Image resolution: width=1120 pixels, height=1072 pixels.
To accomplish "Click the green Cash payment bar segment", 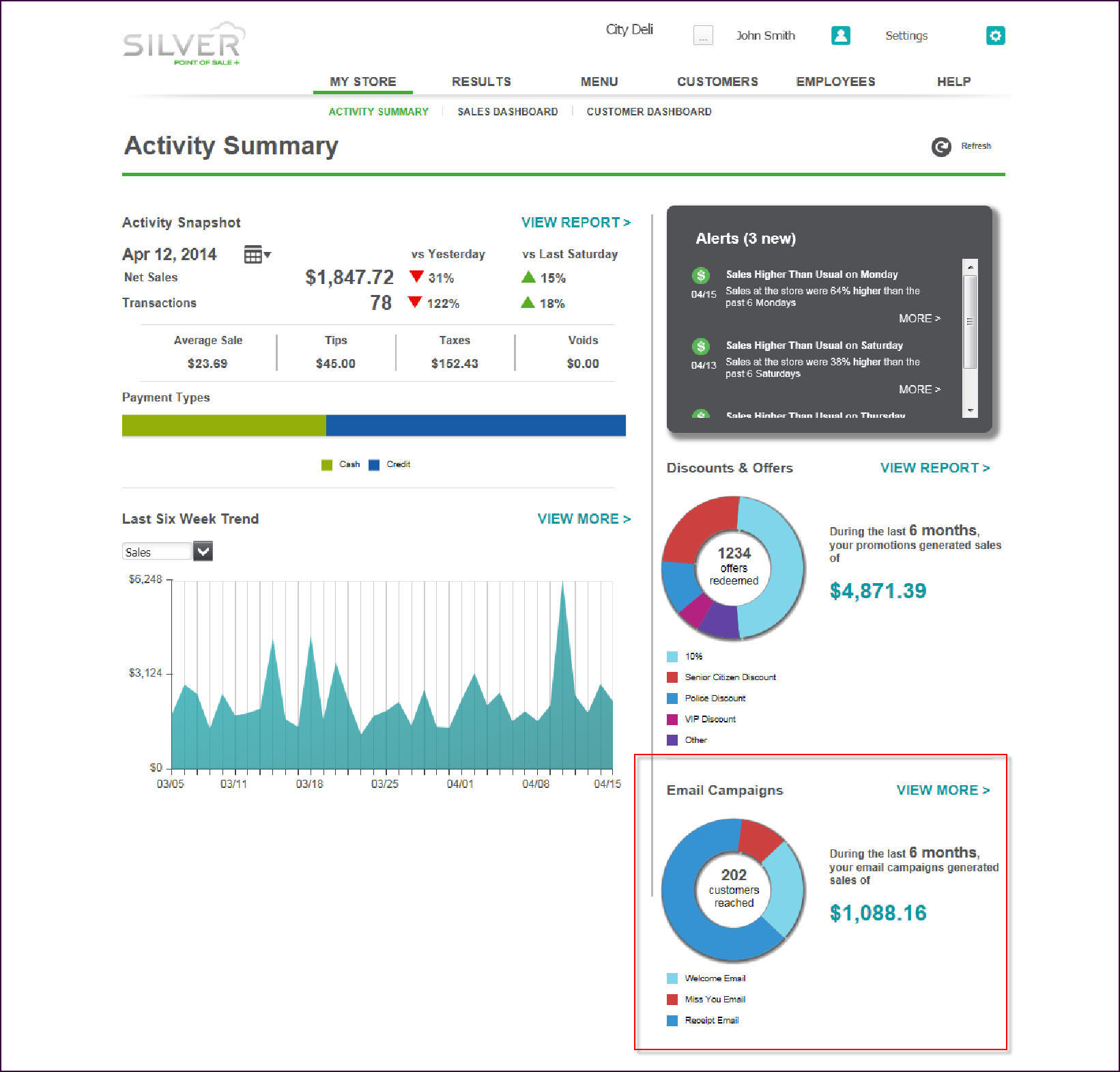I will [x=224, y=425].
